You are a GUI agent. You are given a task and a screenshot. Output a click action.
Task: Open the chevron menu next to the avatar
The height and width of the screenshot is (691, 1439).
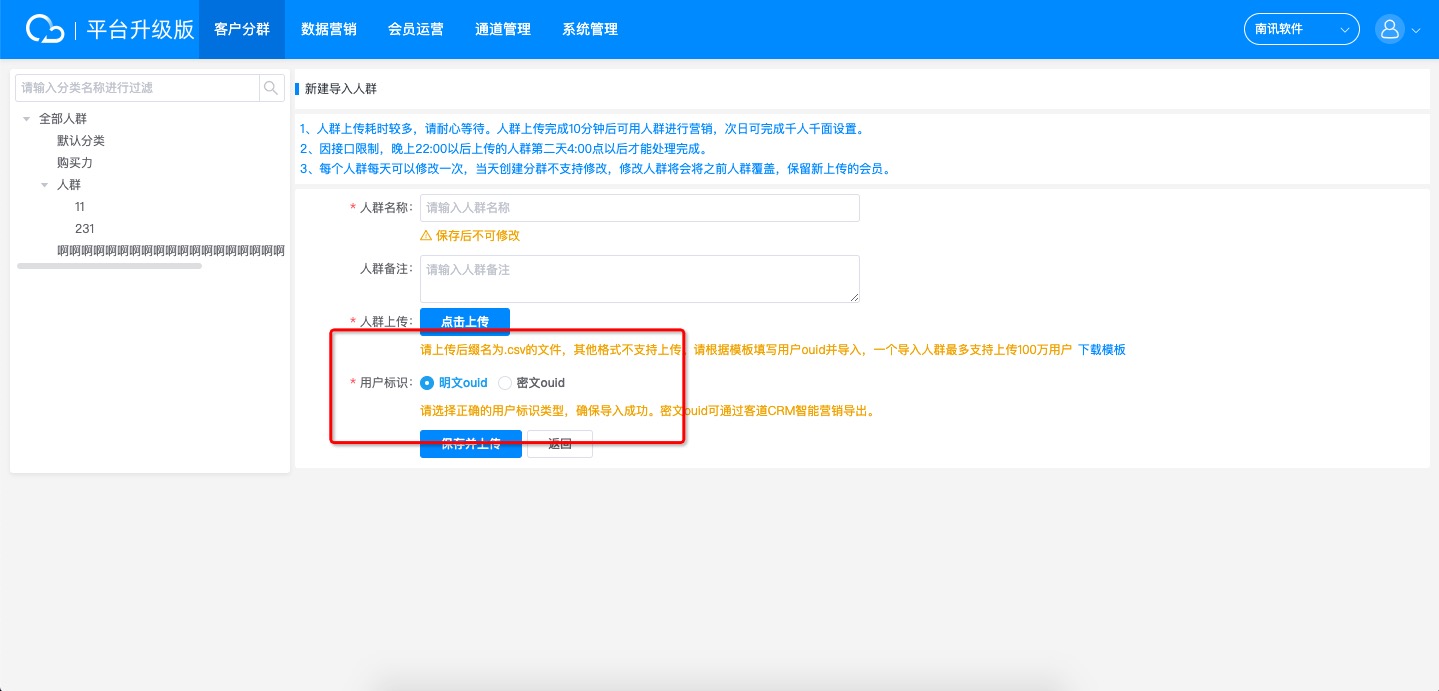click(x=1415, y=30)
